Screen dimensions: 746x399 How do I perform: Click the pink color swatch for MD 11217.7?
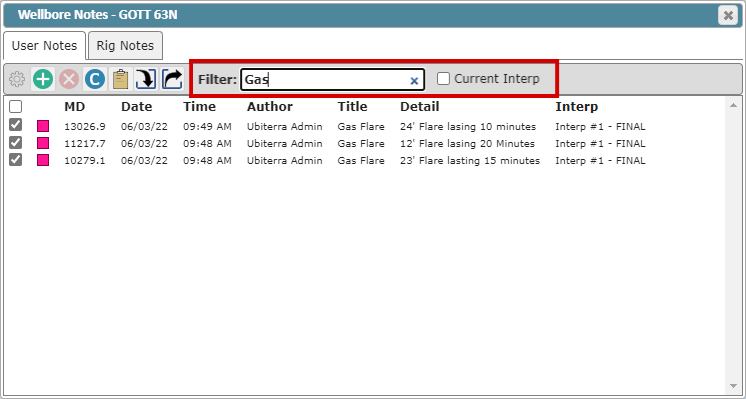point(43,143)
